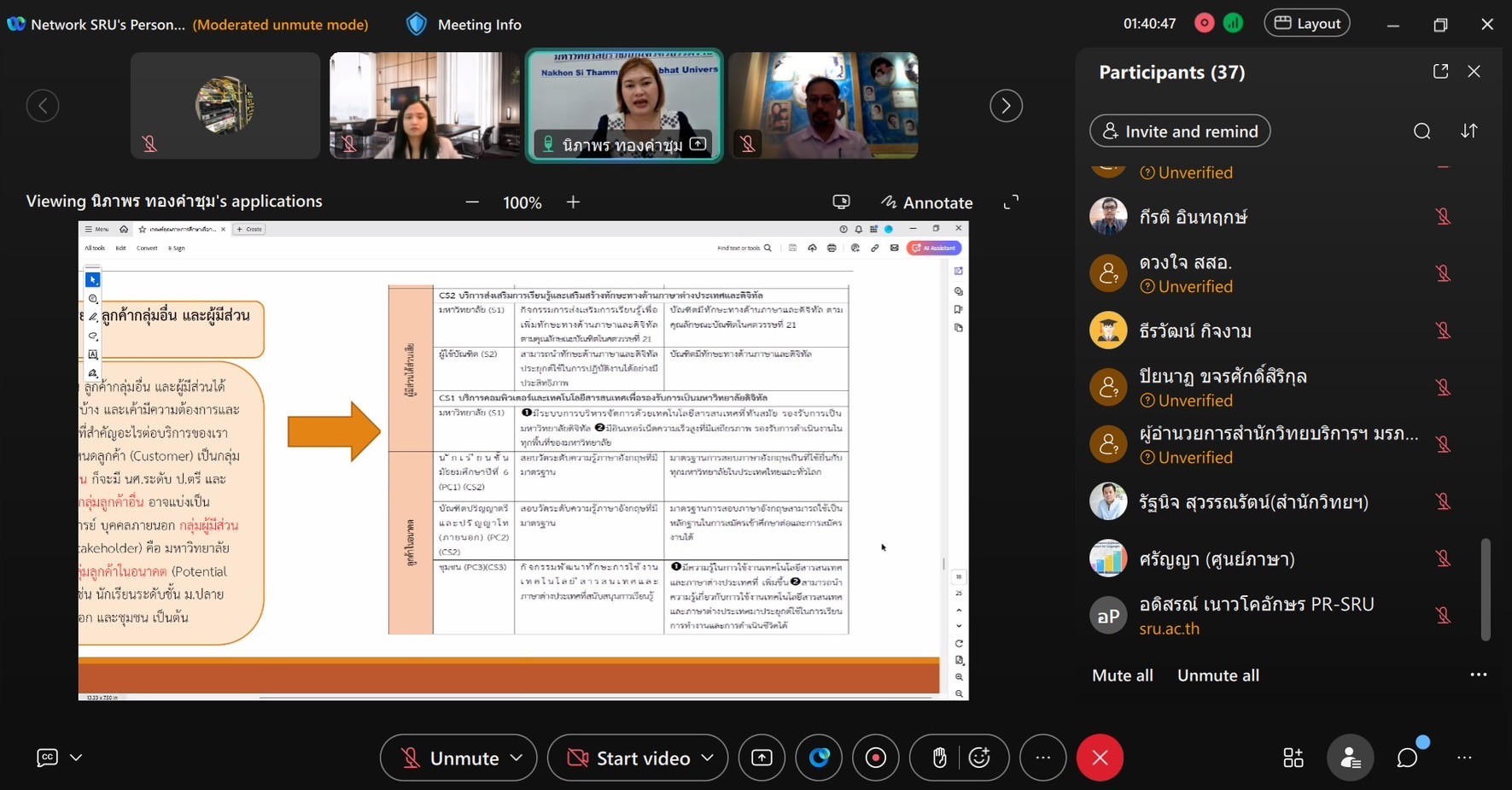Click the record meeting icon
The width and height of the screenshot is (1512, 790).
click(876, 758)
